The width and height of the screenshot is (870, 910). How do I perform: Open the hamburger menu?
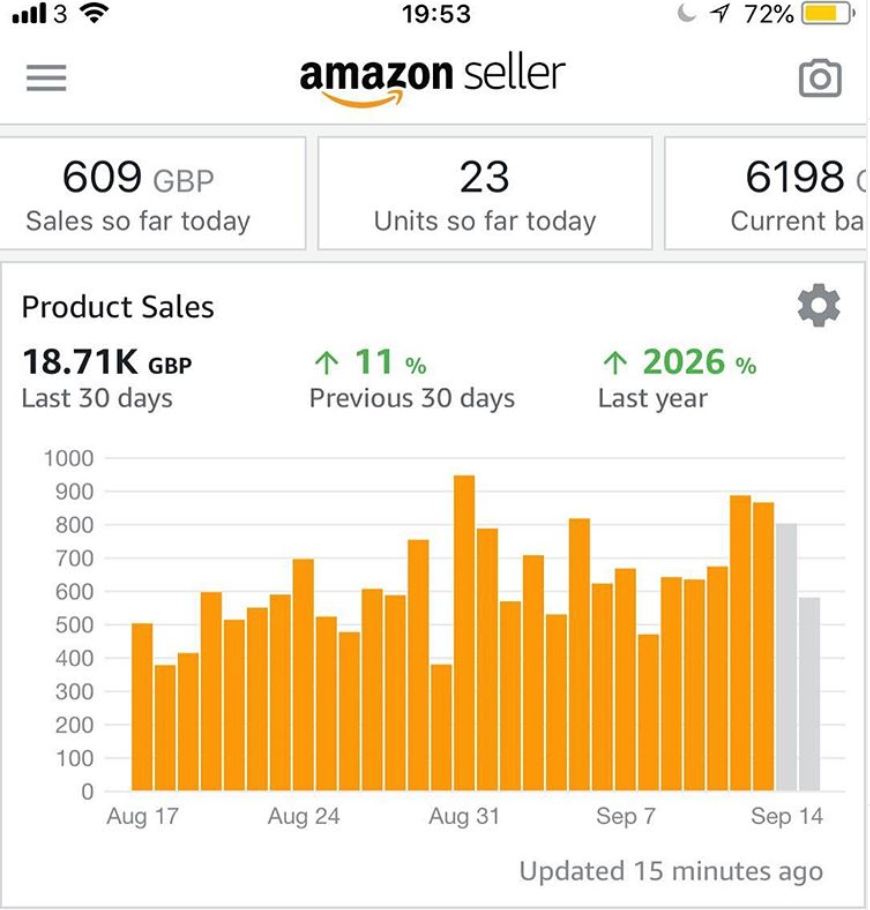pos(46,78)
